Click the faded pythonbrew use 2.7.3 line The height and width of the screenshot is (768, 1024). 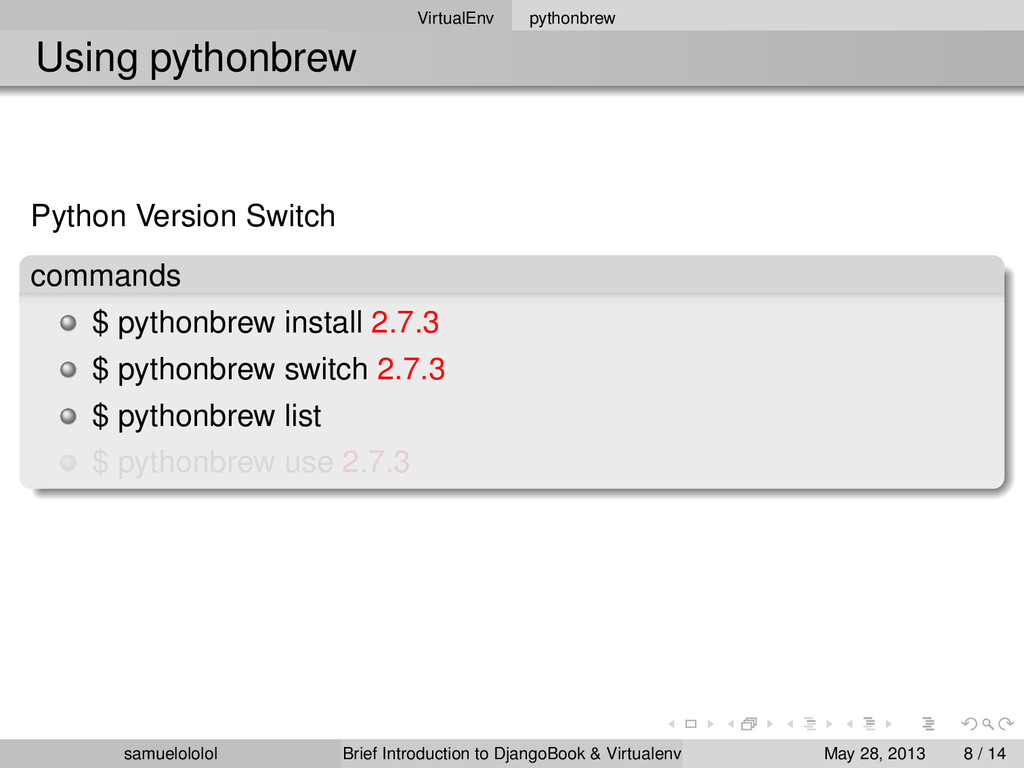tap(251, 462)
